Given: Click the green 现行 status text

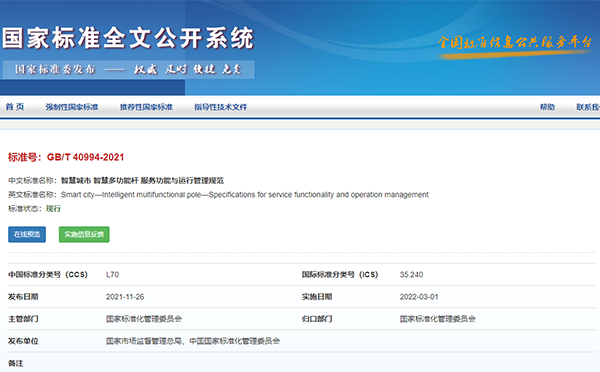Looking at the screenshot, I should [x=53, y=209].
